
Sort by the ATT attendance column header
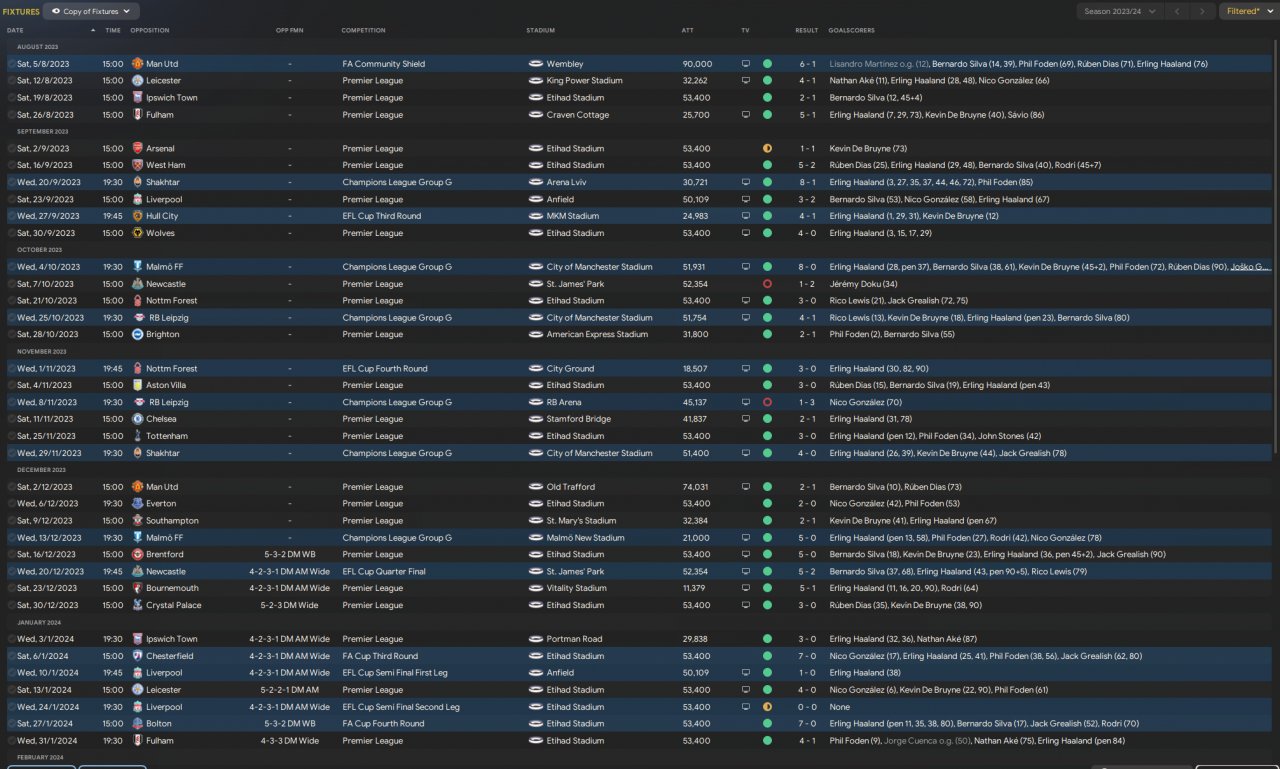click(688, 31)
